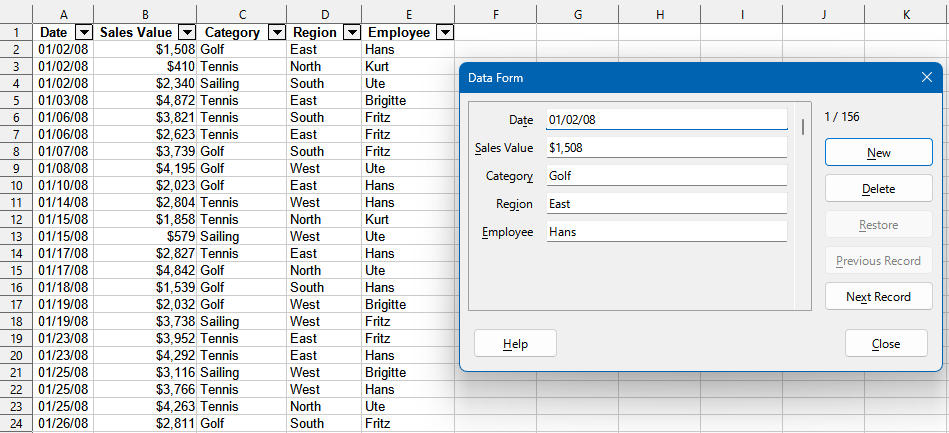Viewport: 949px width, 433px height.
Task: Click the Data Form record scrollbar thumb
Action: pyautogui.click(x=803, y=127)
